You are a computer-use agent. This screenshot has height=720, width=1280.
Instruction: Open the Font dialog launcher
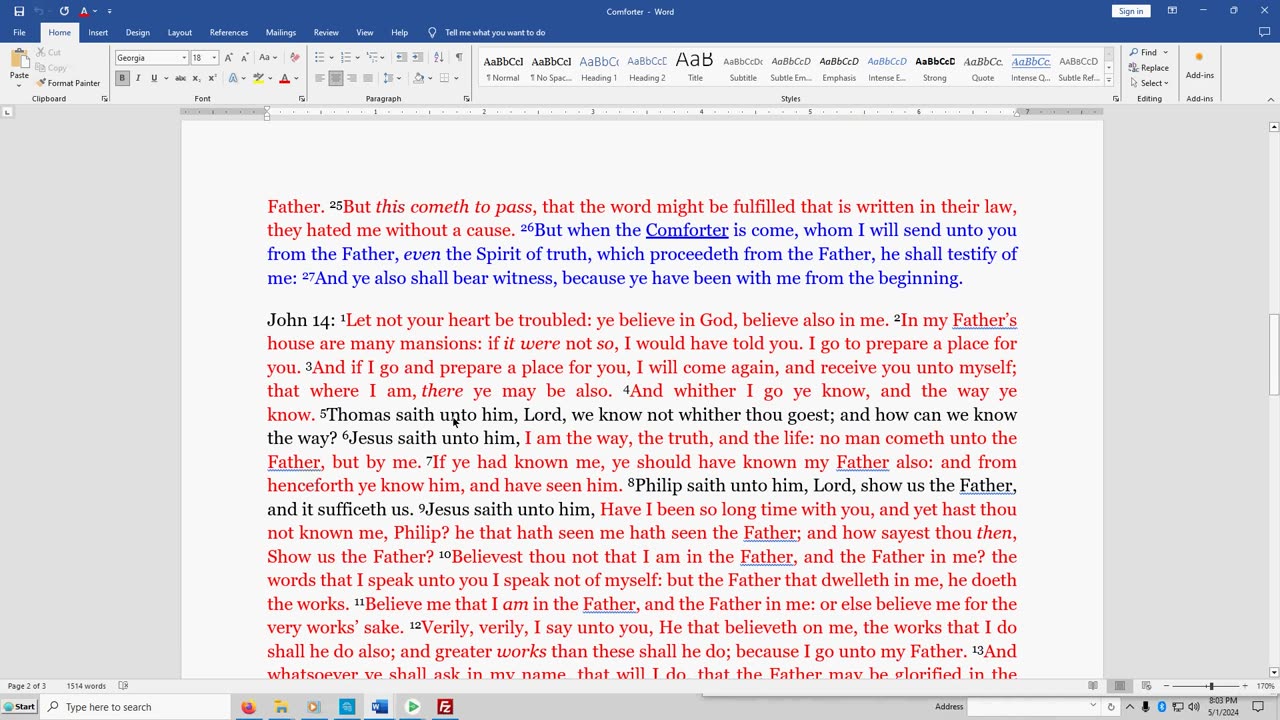tap(301, 99)
